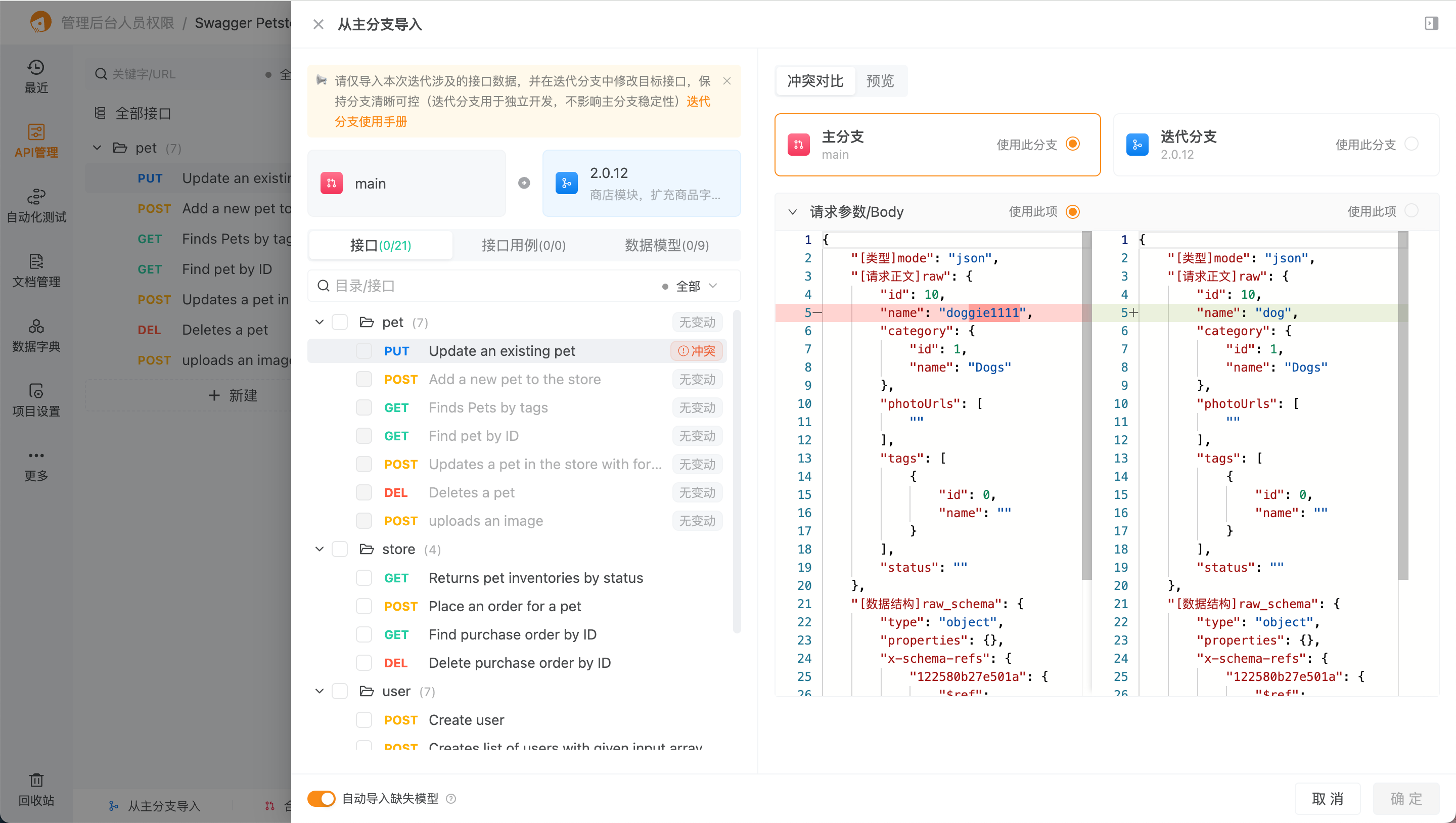Dismiss the orange notice banner

coord(727,81)
